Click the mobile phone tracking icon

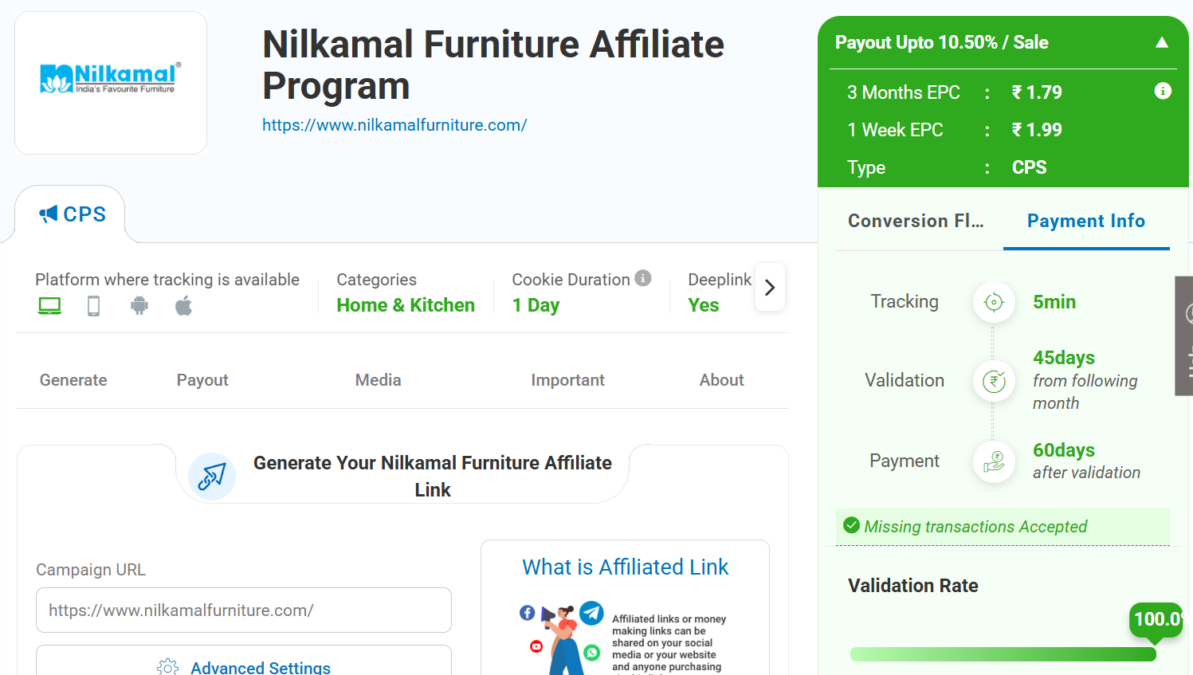click(x=94, y=306)
